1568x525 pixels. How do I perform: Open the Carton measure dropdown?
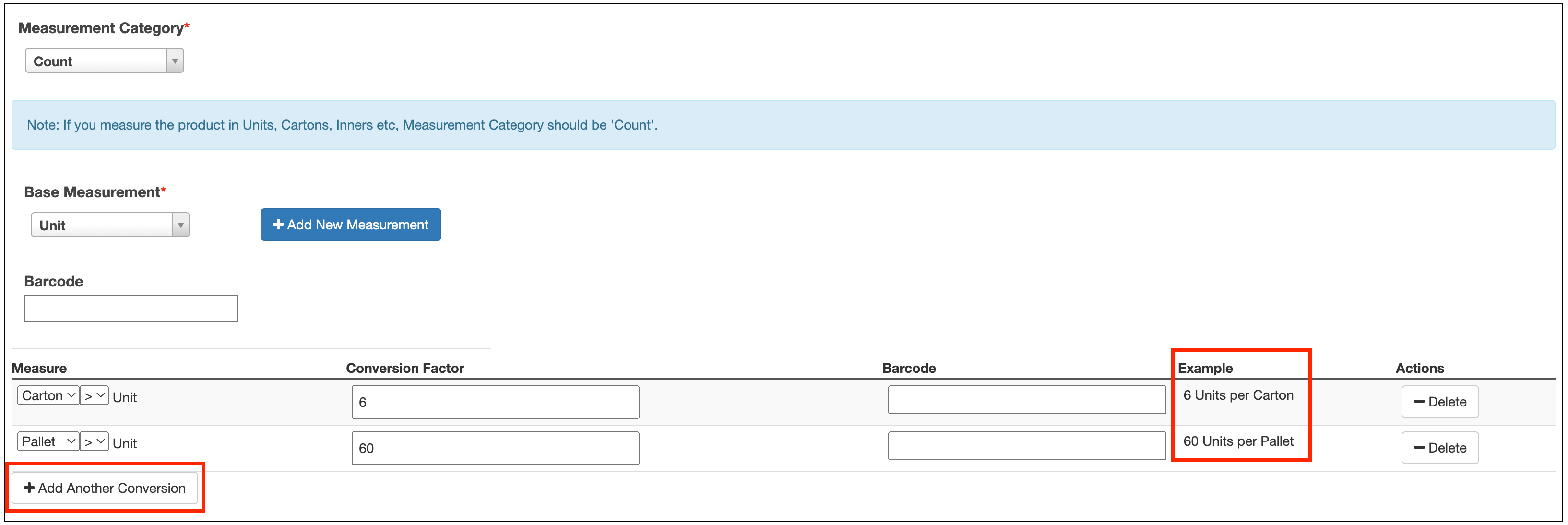48,395
